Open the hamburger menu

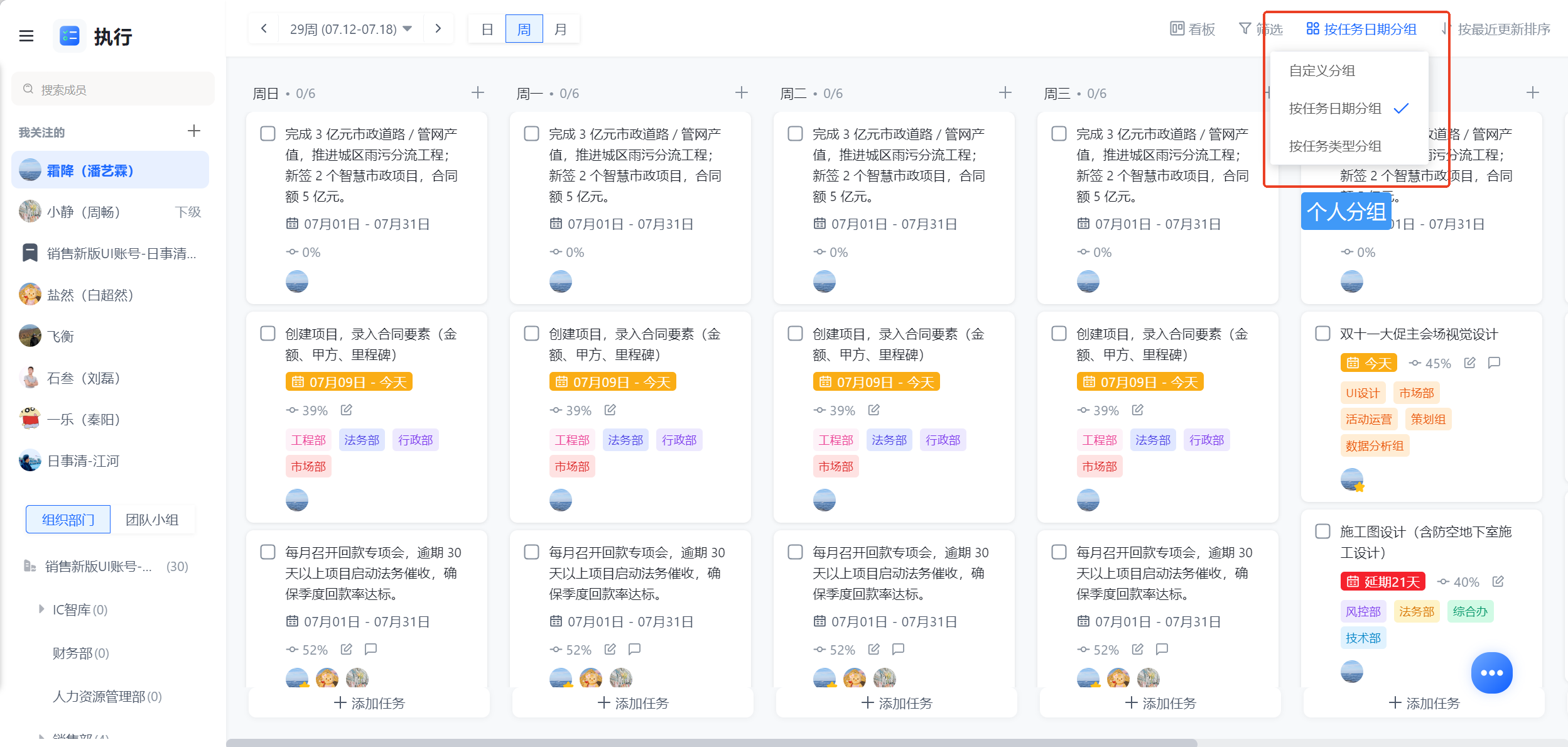tap(26, 36)
